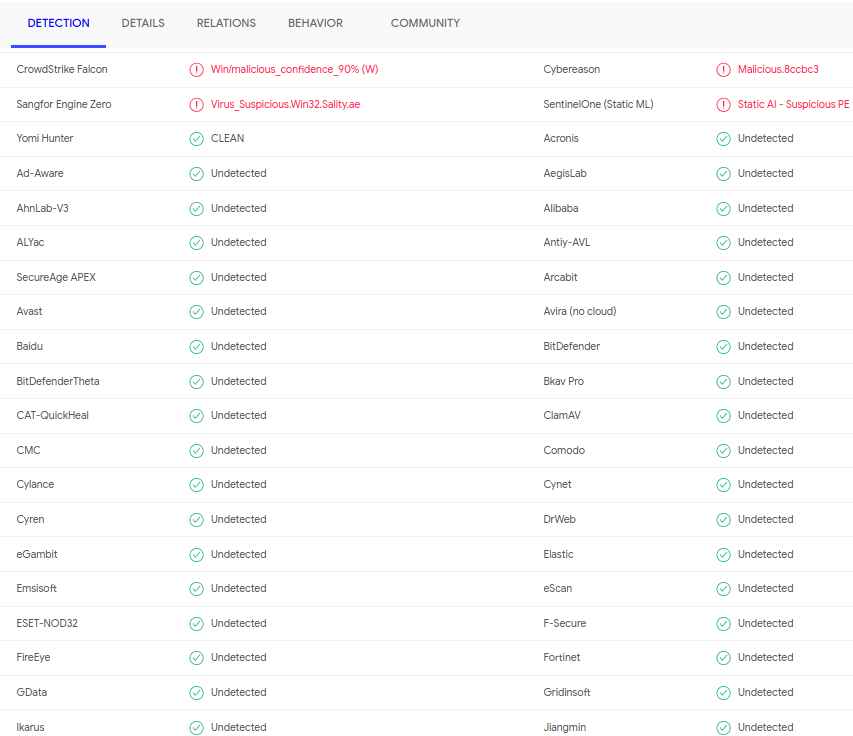853x736 pixels.
Task: Click the ESET-NOD32 engine name
Action: point(47,623)
